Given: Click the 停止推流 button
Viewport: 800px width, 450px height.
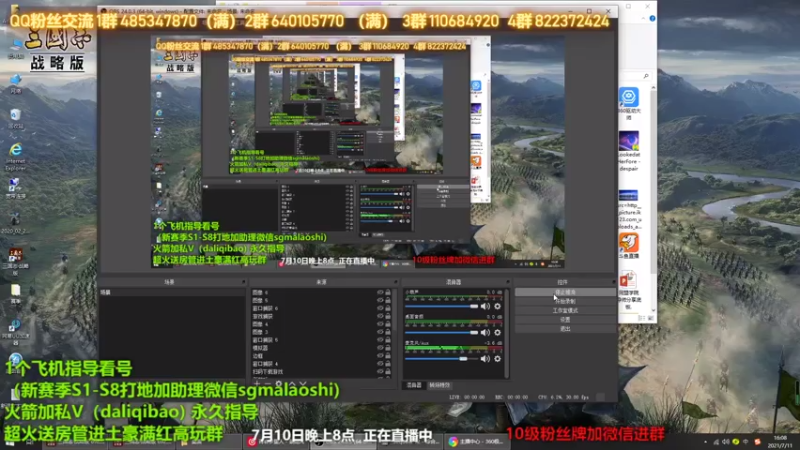Looking at the screenshot, I should (565, 292).
